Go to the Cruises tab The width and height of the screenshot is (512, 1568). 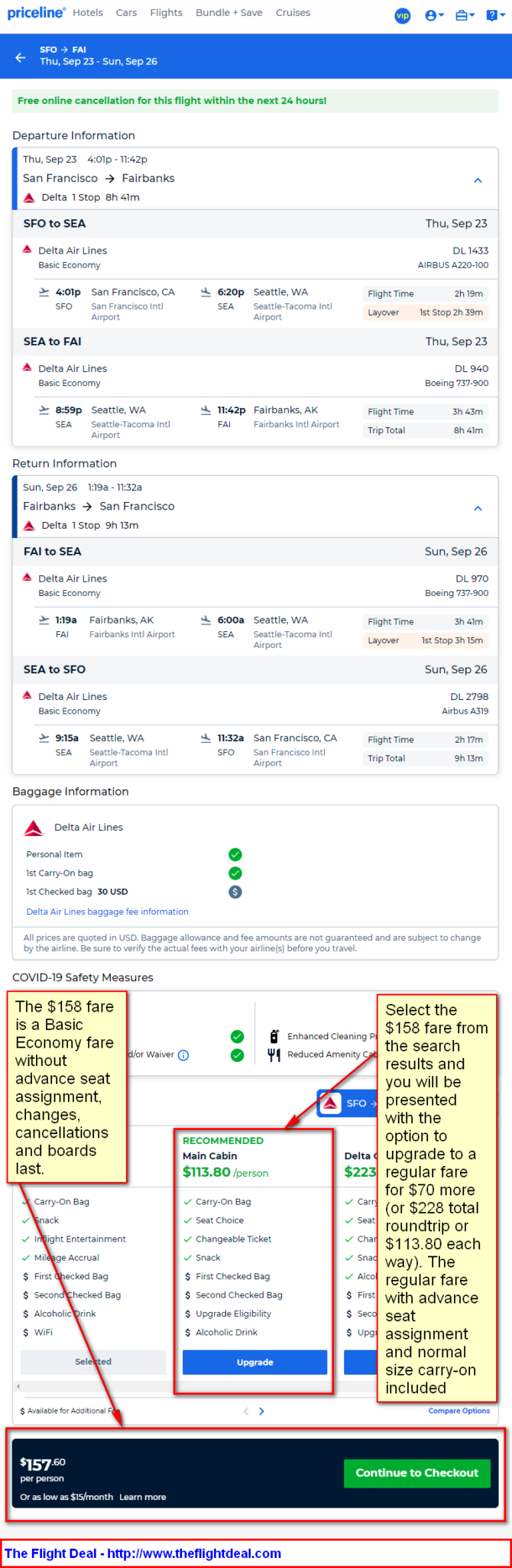(x=293, y=13)
